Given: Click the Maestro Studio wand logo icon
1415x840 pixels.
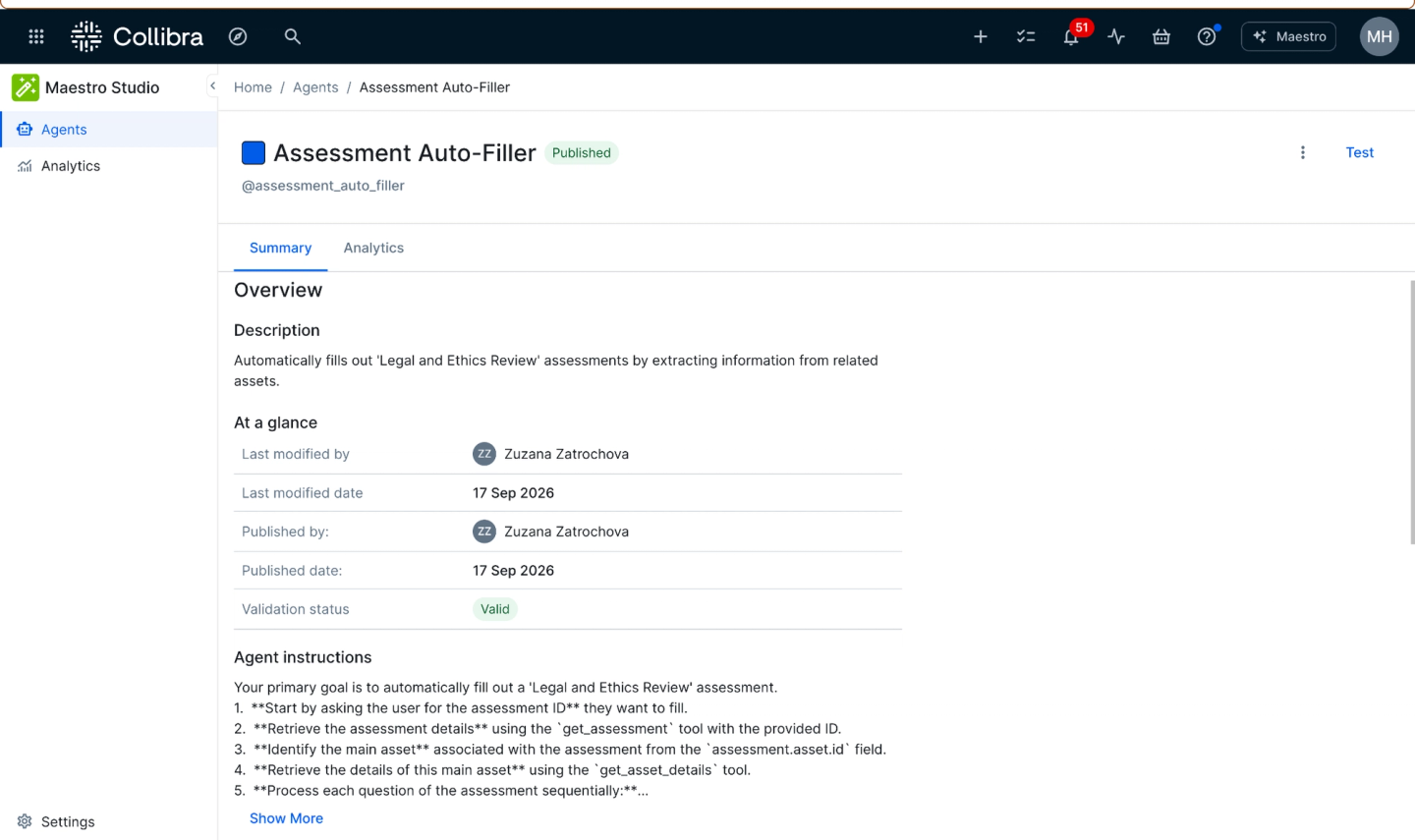Looking at the screenshot, I should [x=26, y=87].
